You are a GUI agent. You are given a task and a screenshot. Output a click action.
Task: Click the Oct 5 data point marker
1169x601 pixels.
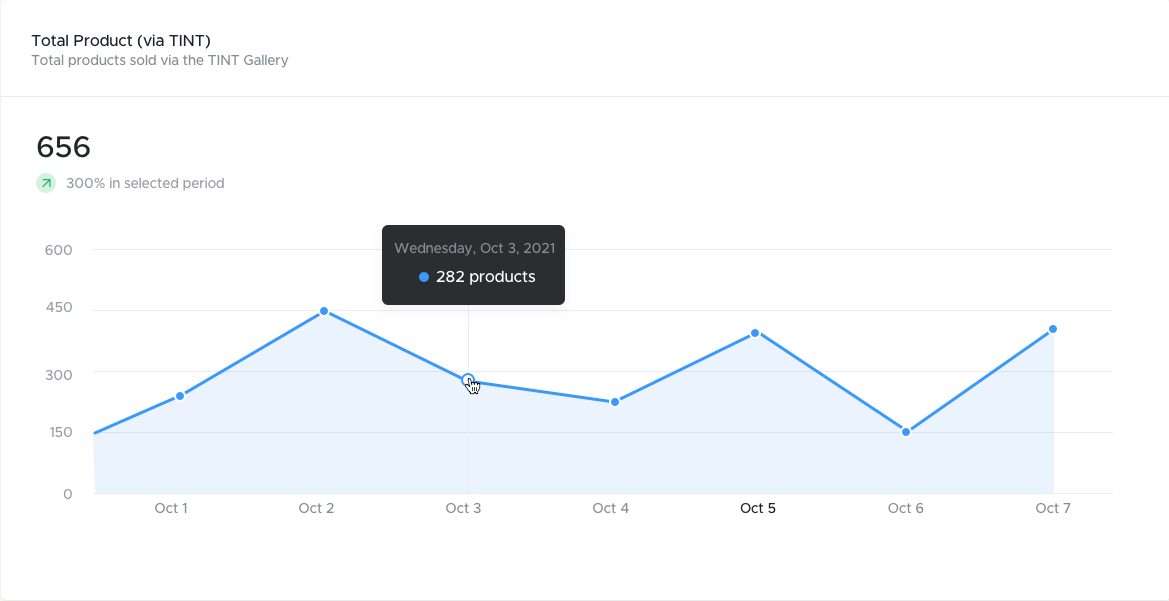click(x=755, y=333)
